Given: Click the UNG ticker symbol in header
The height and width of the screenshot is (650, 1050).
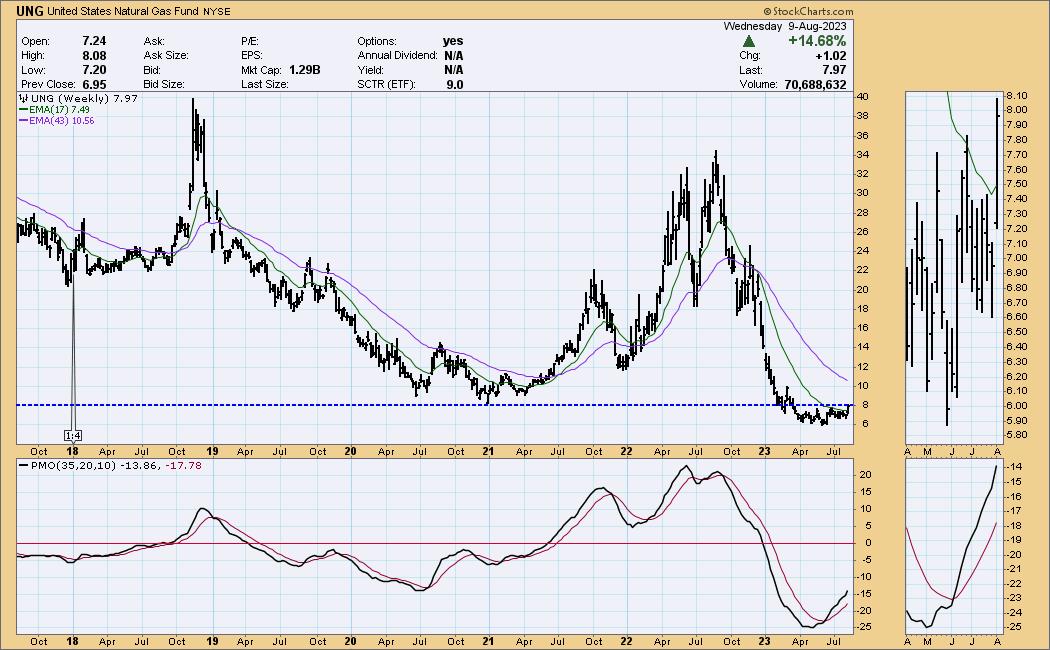Looking at the screenshot, I should pos(30,11).
